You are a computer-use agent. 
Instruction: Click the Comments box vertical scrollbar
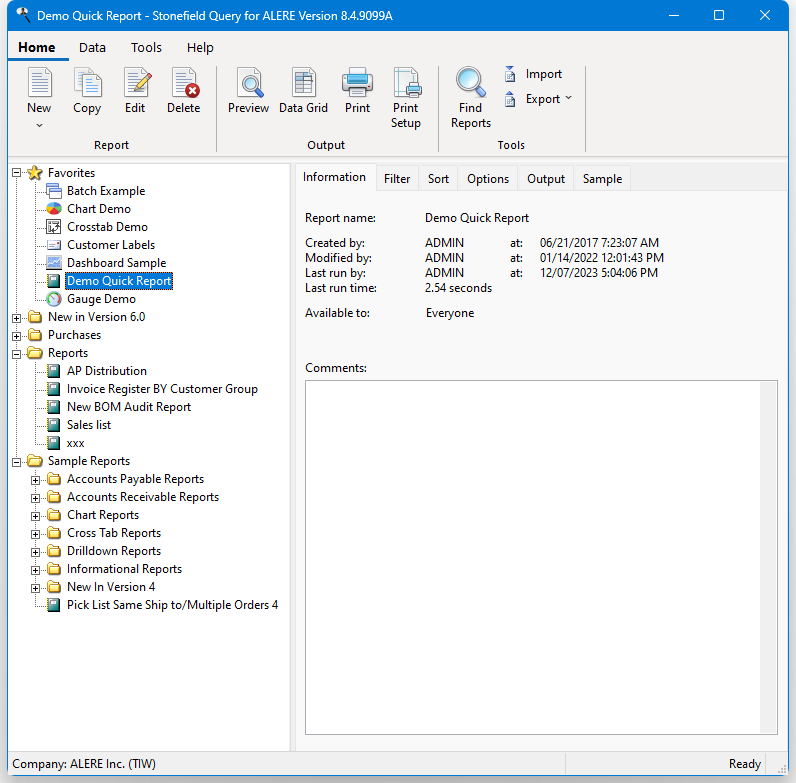point(768,557)
